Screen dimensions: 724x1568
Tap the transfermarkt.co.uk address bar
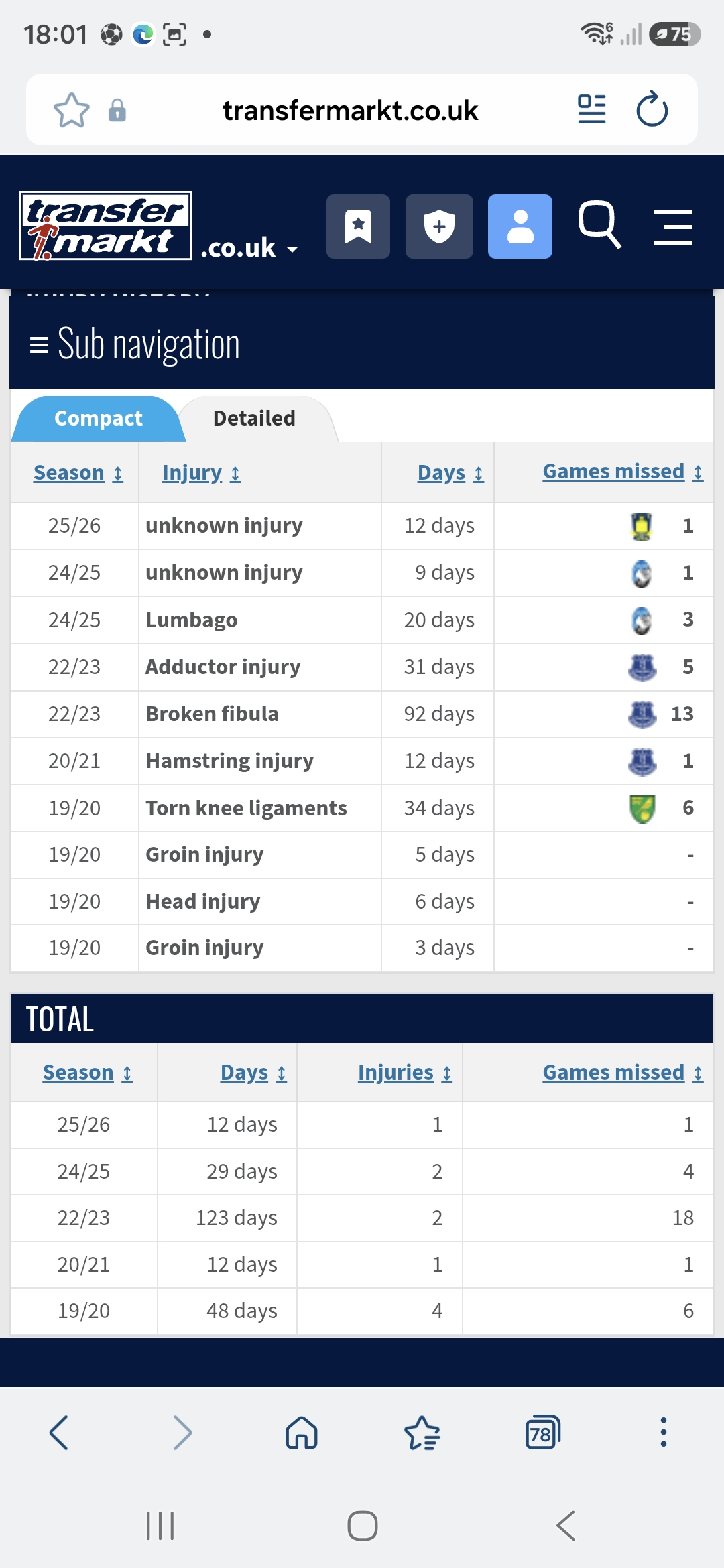click(350, 110)
